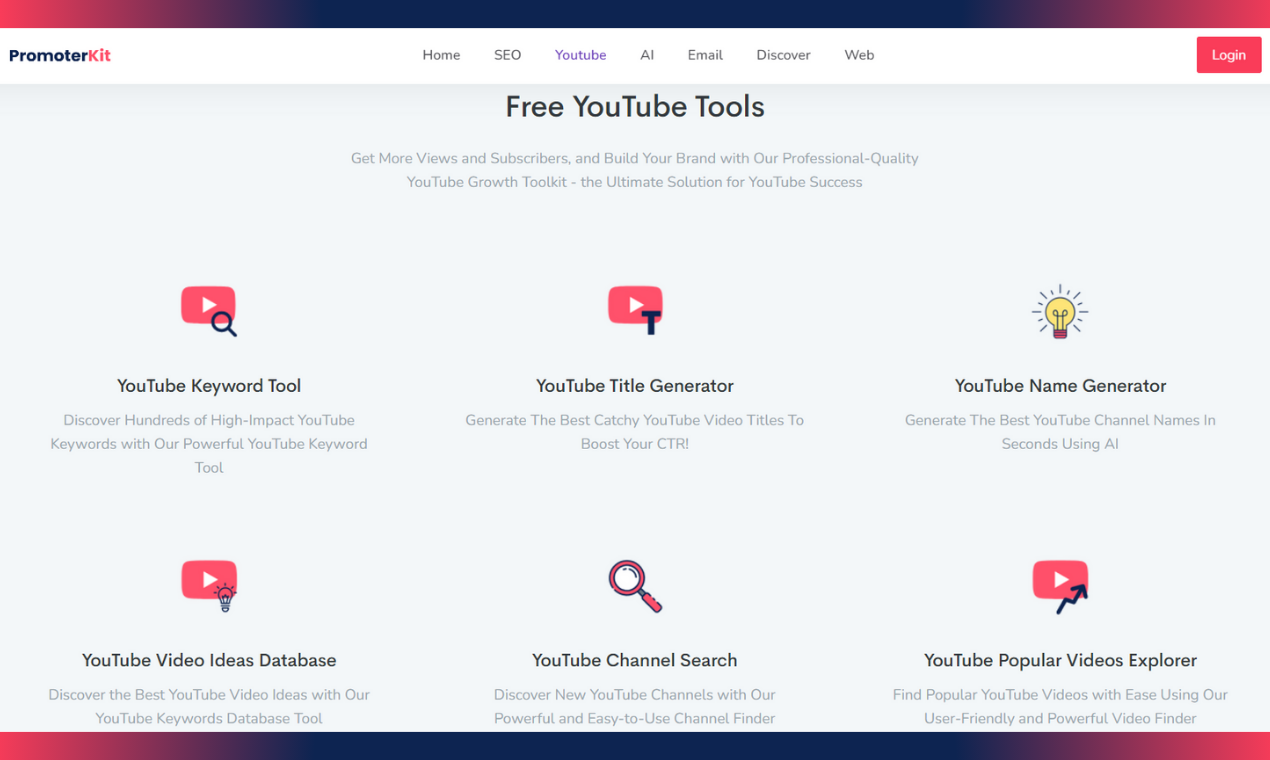This screenshot has width=1270, height=760.
Task: Click the Free YouTube Tools heading
Action: [635, 107]
